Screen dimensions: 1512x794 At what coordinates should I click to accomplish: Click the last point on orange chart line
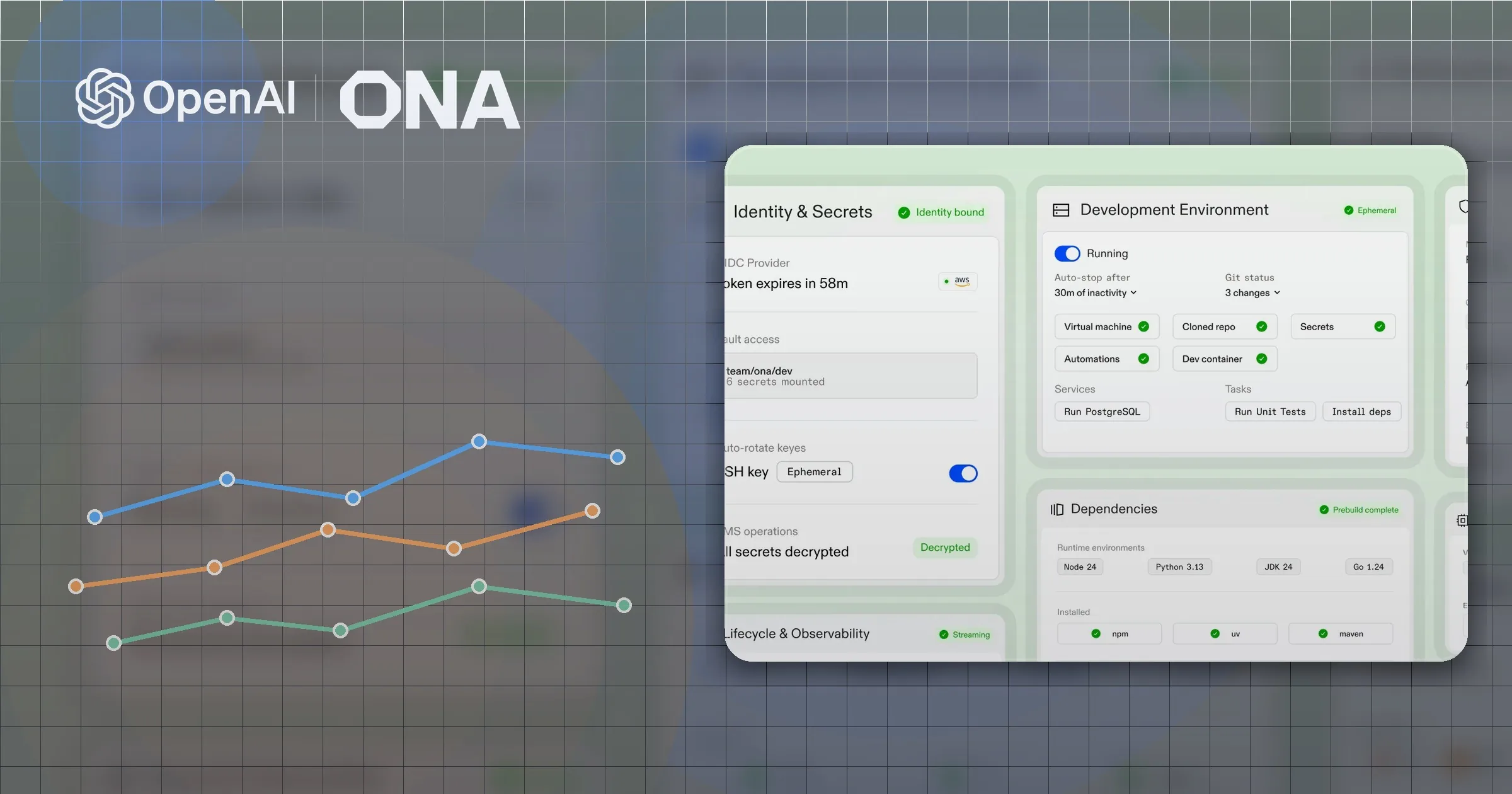[592, 510]
